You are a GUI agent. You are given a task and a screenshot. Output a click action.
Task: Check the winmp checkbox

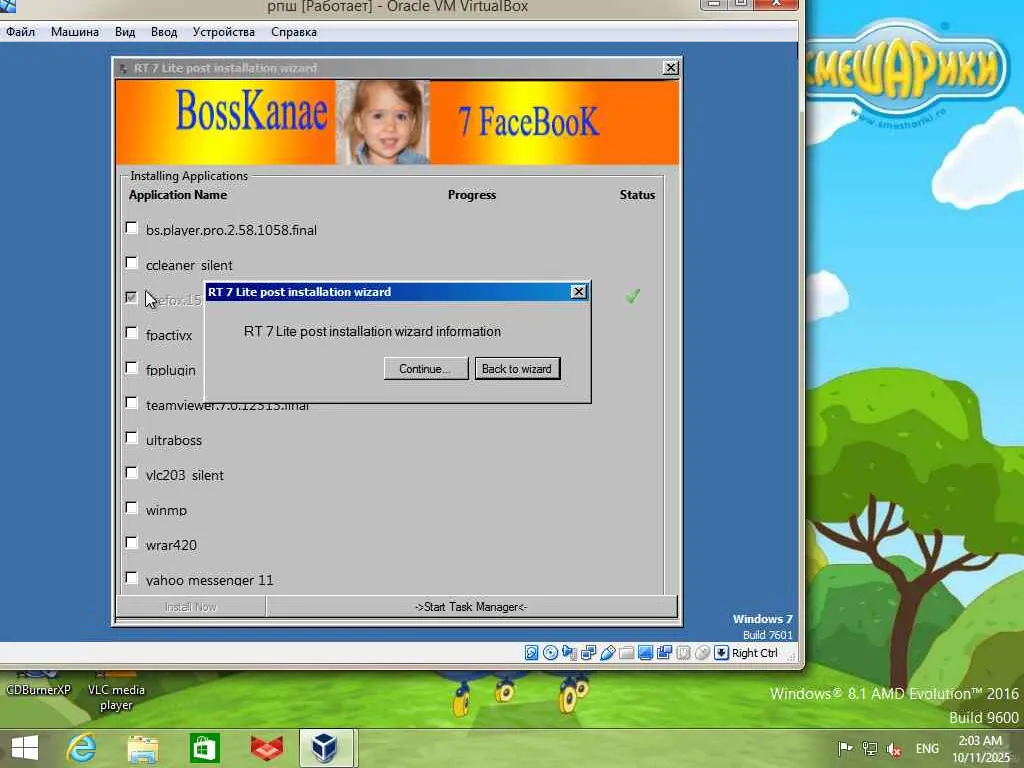pos(131,507)
